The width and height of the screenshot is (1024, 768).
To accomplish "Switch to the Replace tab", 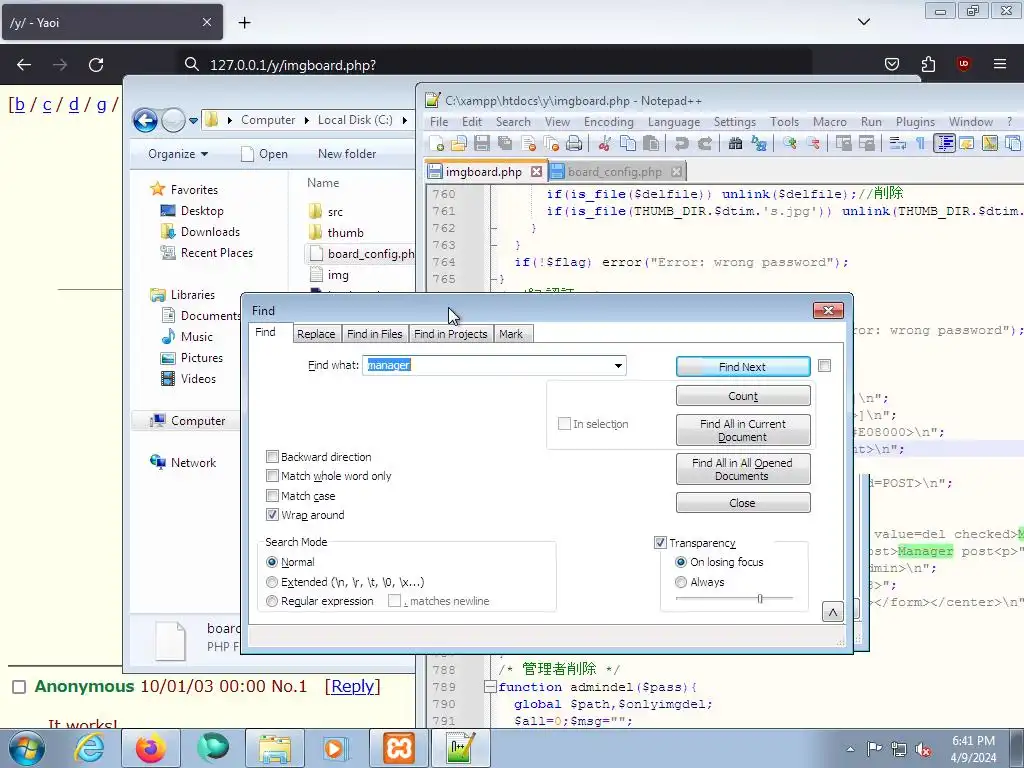I will tap(316, 334).
